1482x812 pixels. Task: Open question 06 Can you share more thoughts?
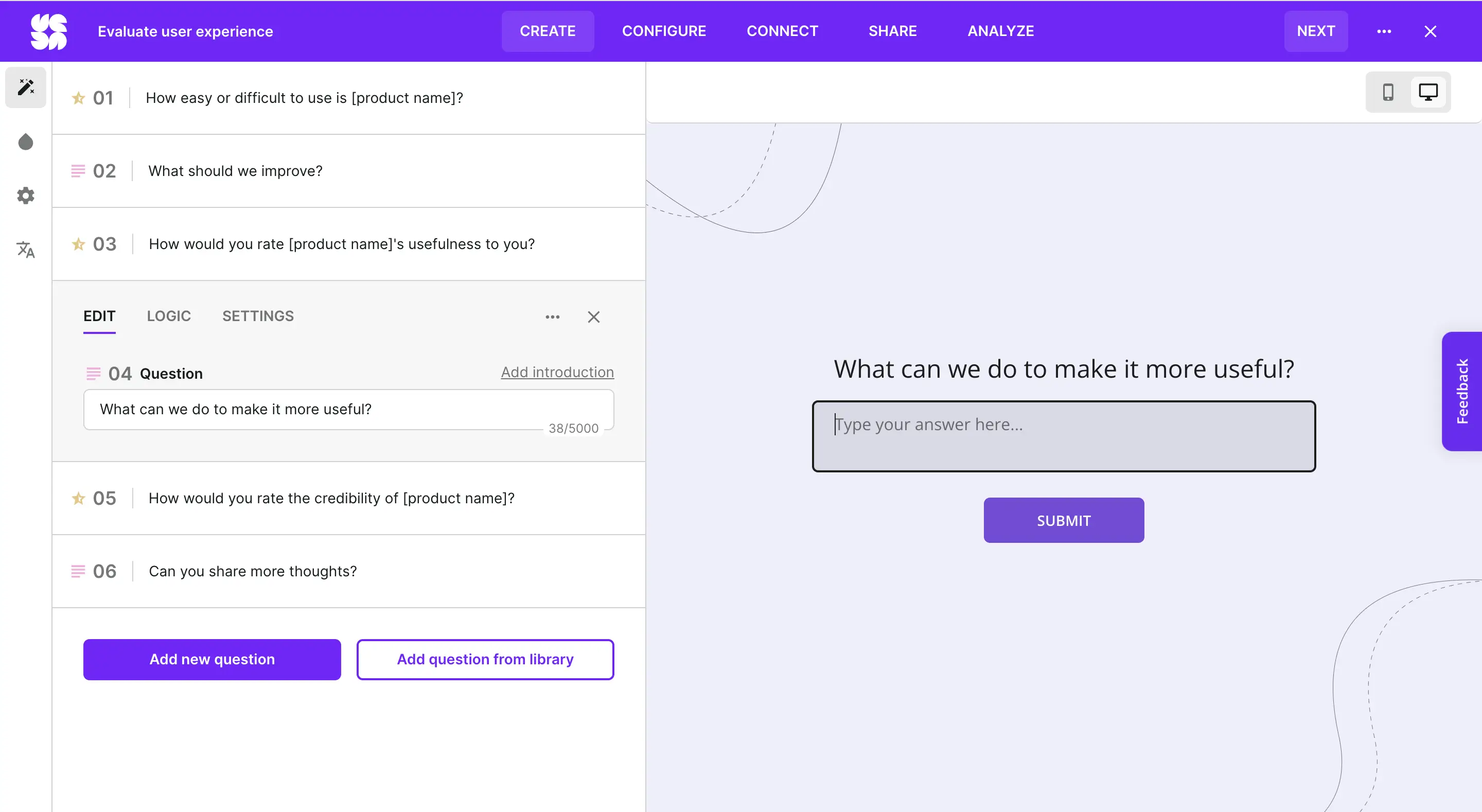coord(349,571)
